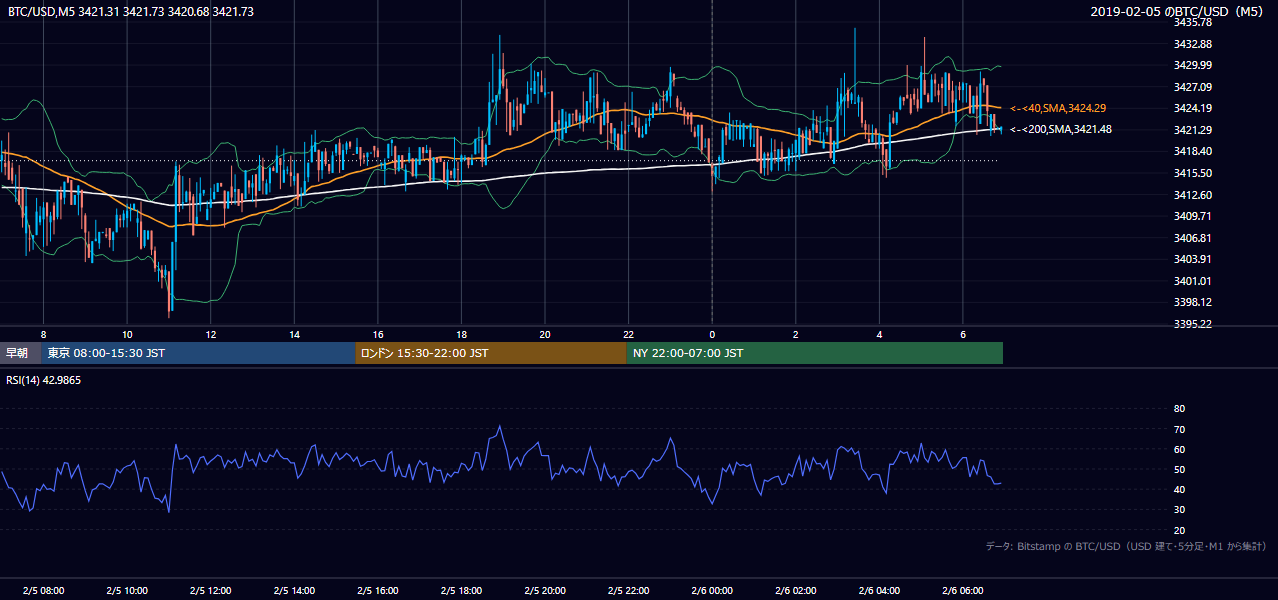Click hour label 22 under price chart
The image size is (1278, 600).
point(629,334)
